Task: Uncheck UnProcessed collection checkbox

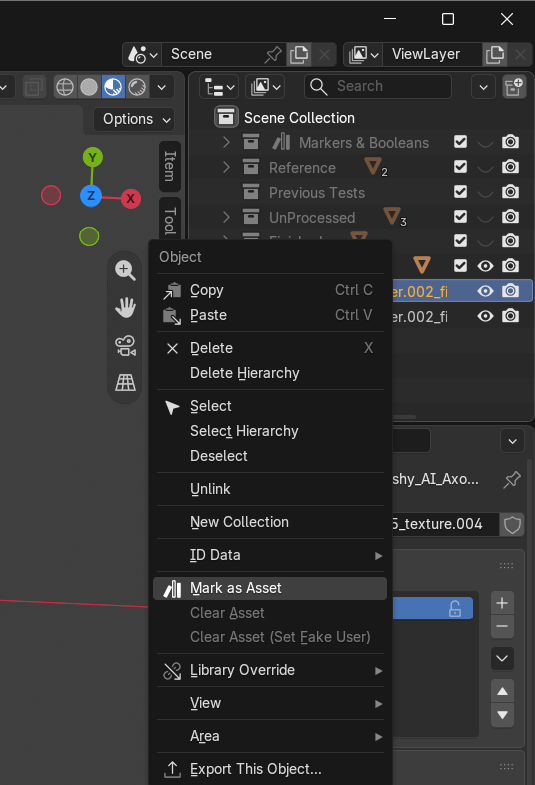Action: [460, 217]
